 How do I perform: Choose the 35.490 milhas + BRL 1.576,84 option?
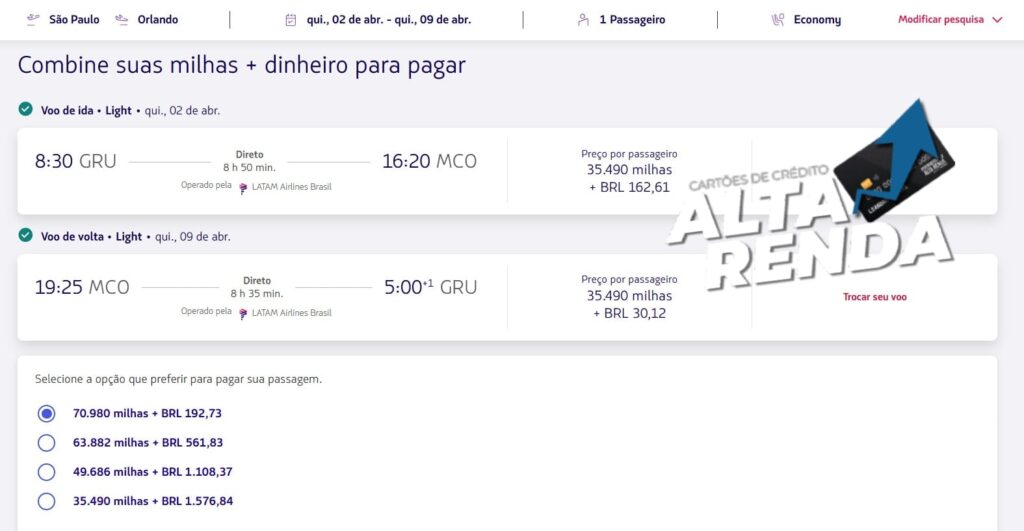pyautogui.click(x=46, y=502)
